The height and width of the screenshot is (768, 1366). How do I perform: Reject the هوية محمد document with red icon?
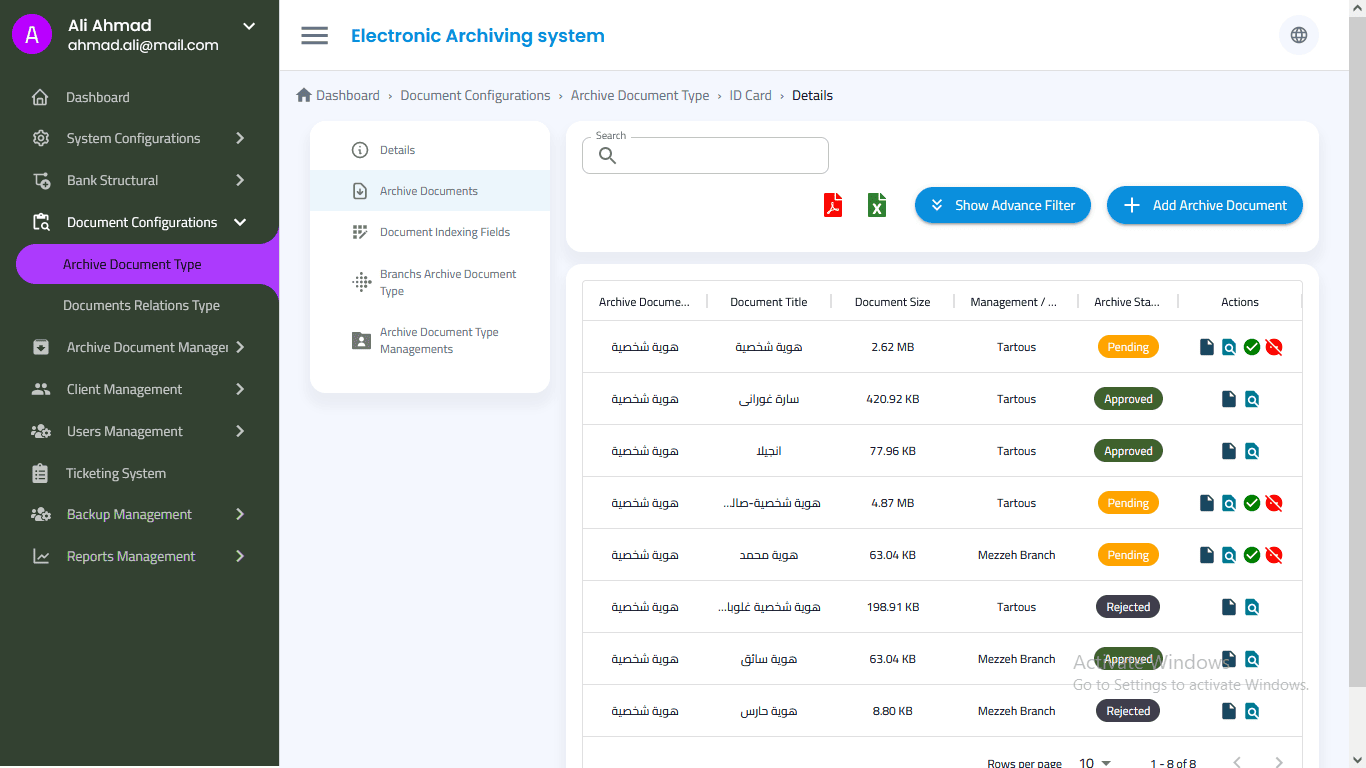coord(1273,555)
